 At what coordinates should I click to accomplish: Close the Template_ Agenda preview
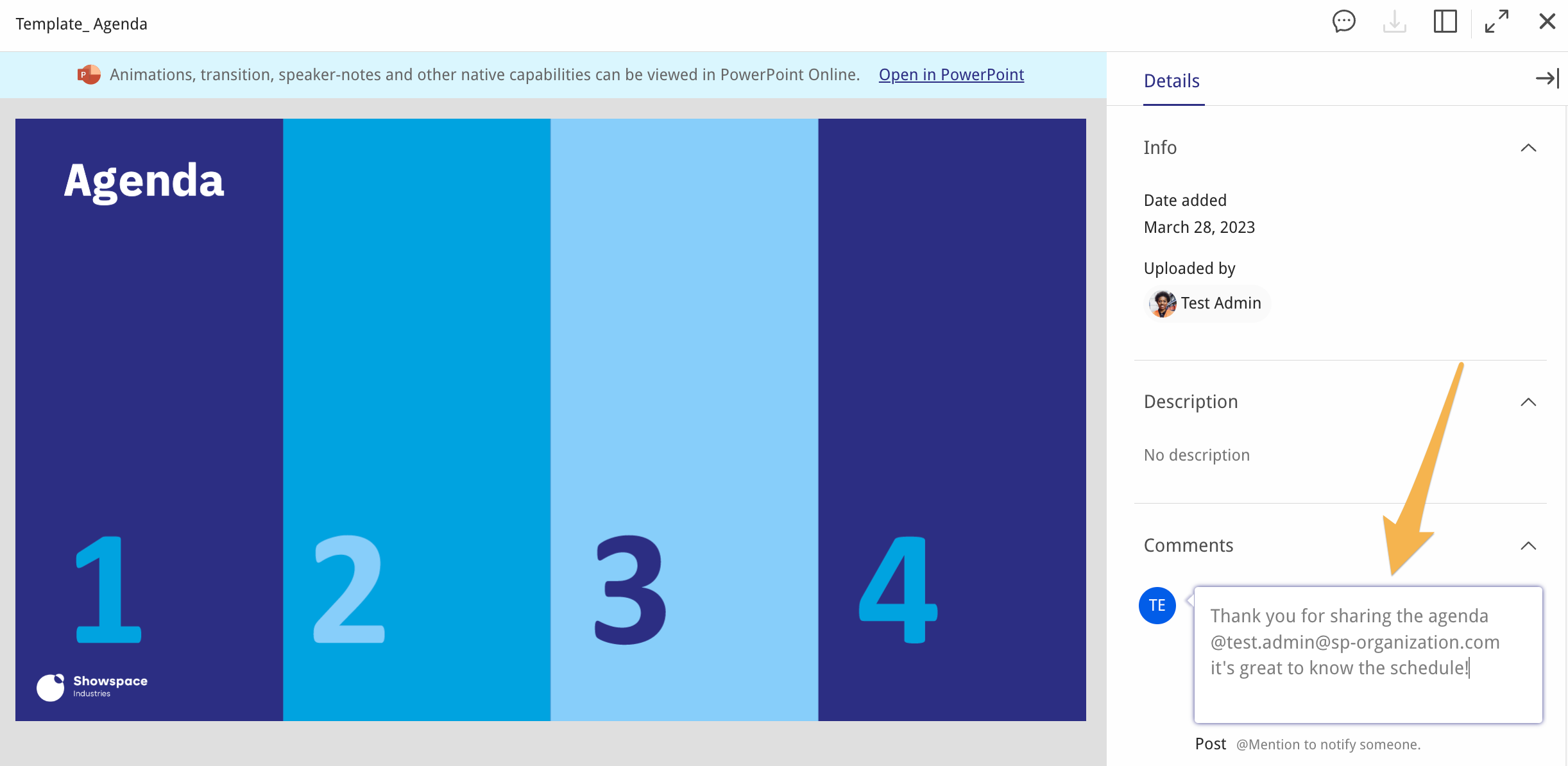pos(1547,21)
